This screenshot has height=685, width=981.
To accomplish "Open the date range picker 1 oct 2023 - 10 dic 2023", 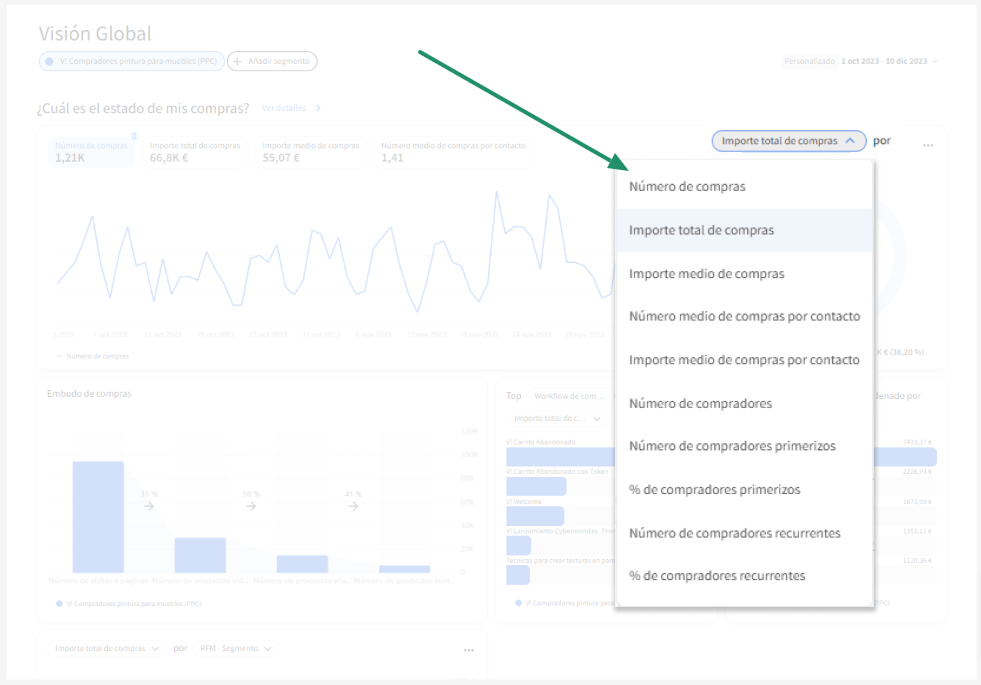I will coord(889,61).
